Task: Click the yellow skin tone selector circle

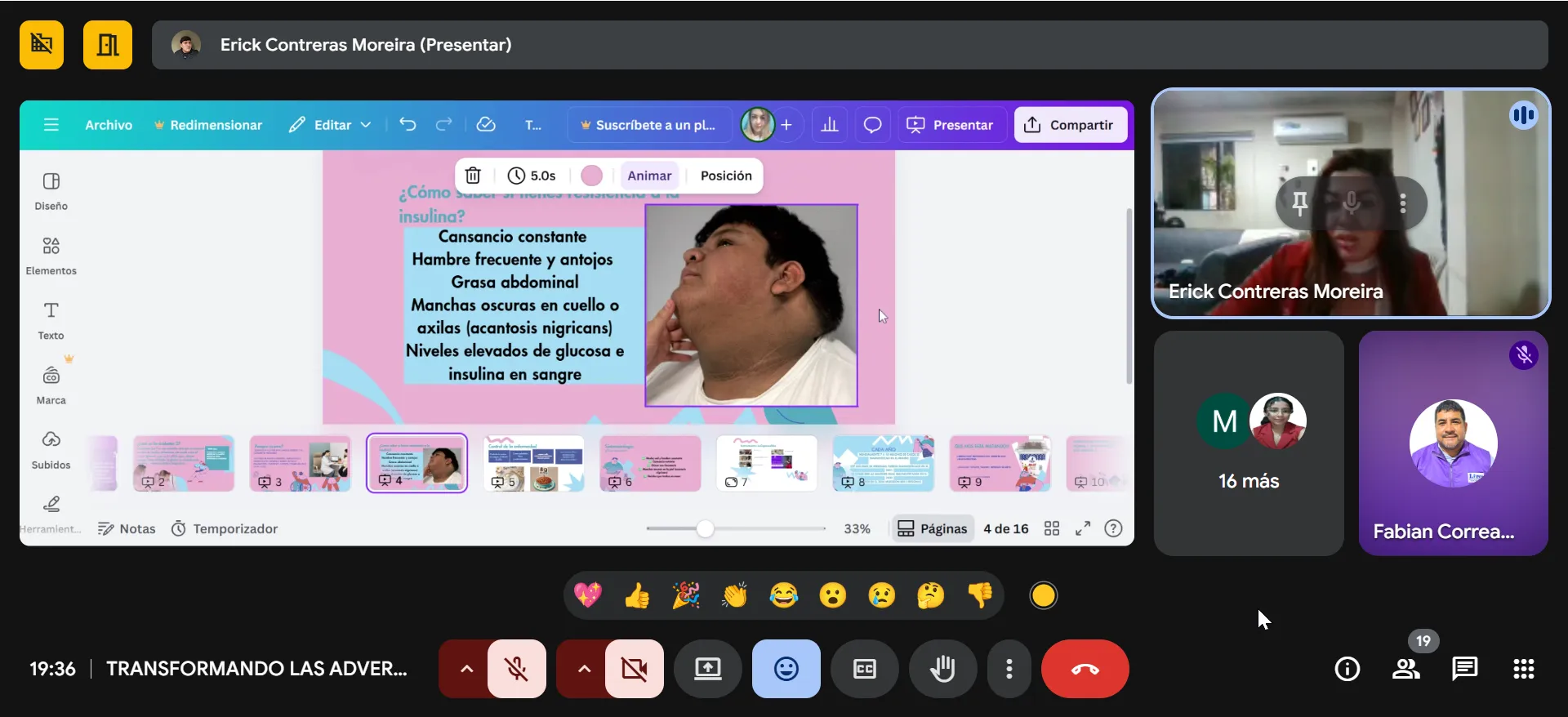Action: 1043,595
